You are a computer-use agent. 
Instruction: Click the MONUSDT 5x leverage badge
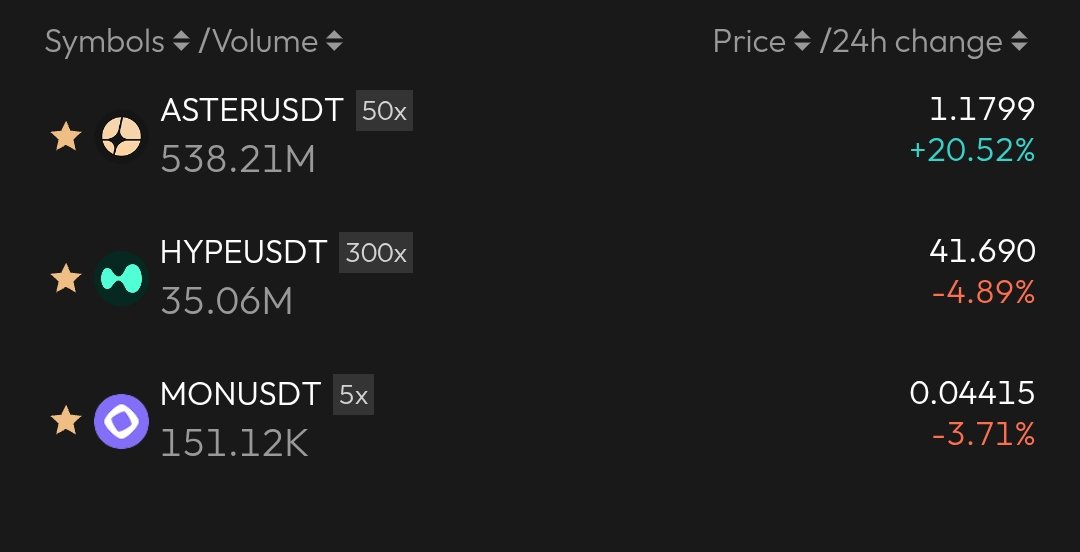point(354,396)
